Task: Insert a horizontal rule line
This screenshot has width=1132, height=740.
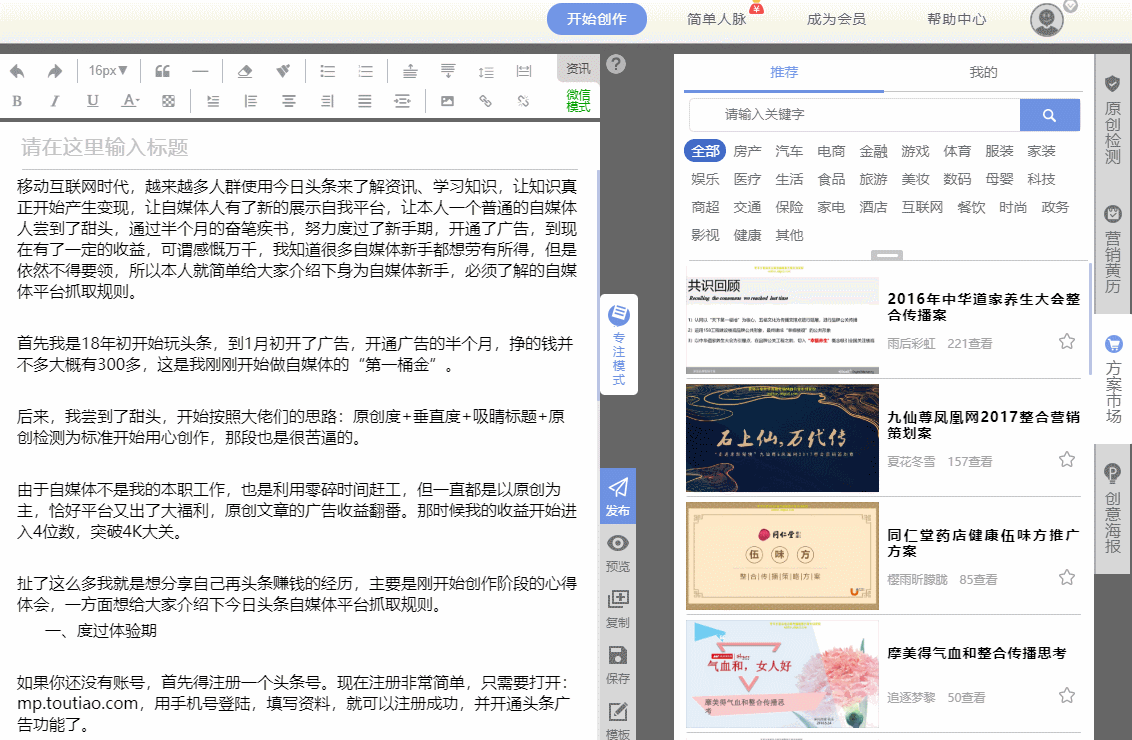Action: click(x=200, y=71)
